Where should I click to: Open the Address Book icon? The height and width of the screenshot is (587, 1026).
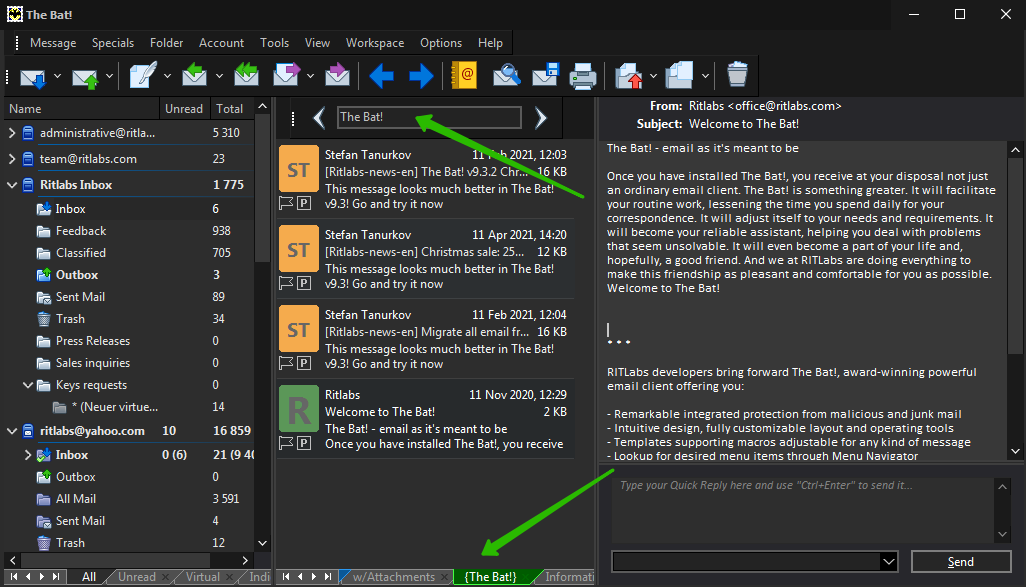(x=464, y=75)
